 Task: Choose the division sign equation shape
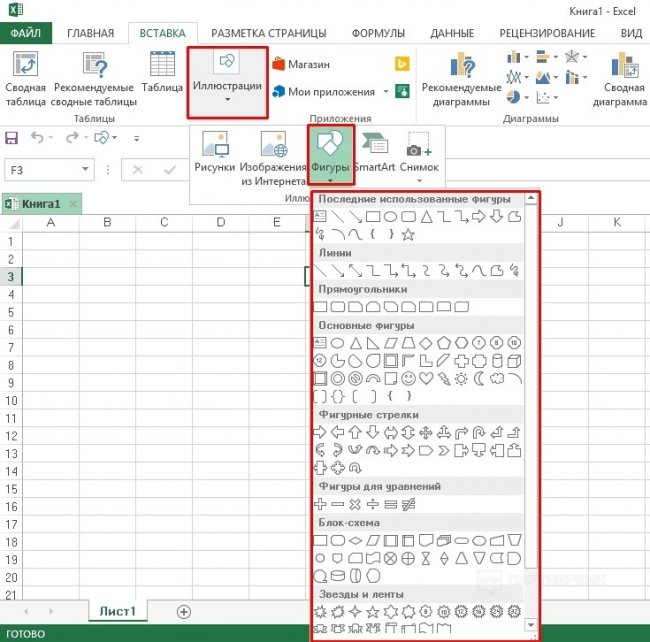click(x=374, y=504)
